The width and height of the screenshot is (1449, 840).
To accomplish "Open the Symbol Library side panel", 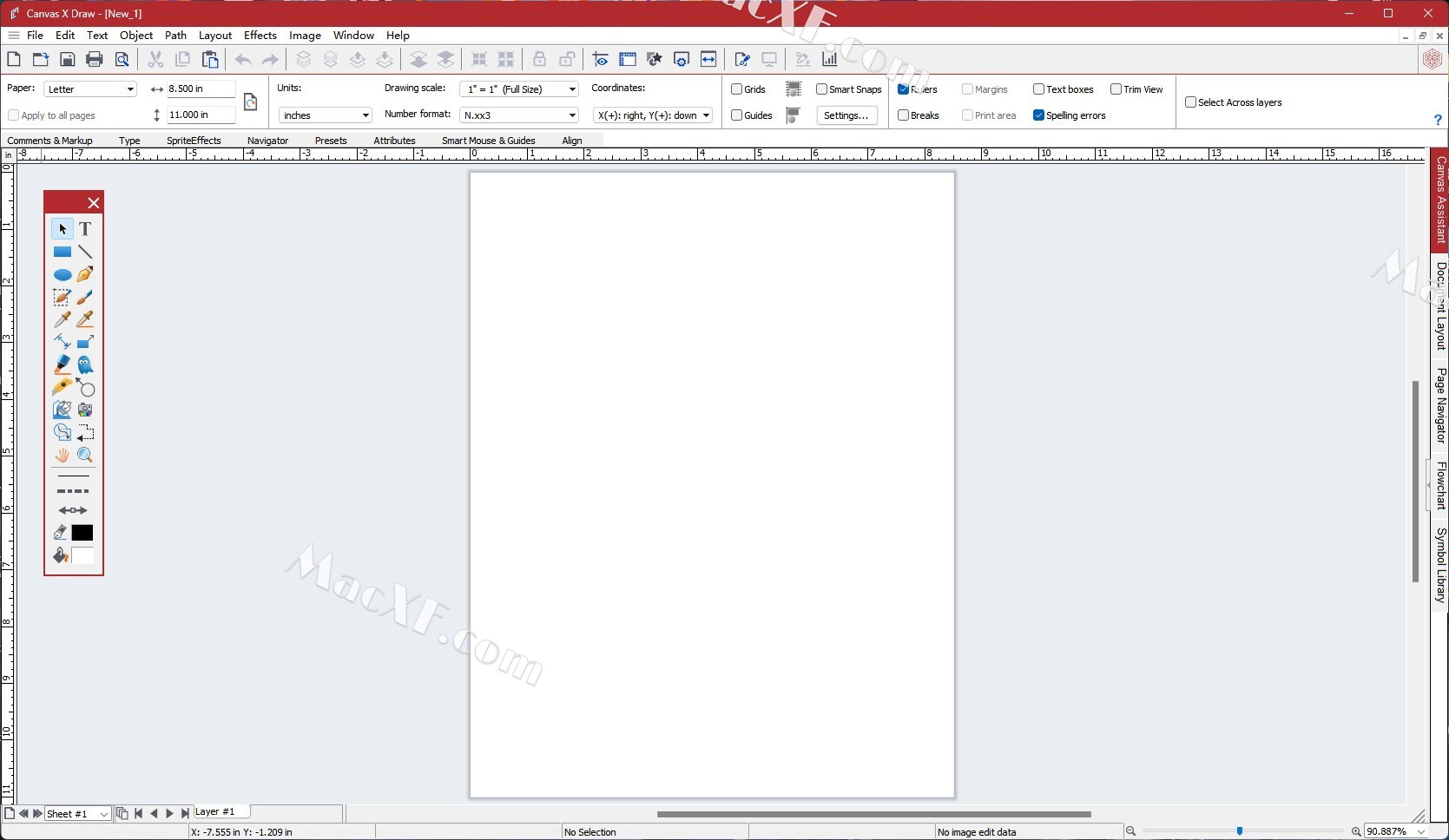I will coord(1440,565).
